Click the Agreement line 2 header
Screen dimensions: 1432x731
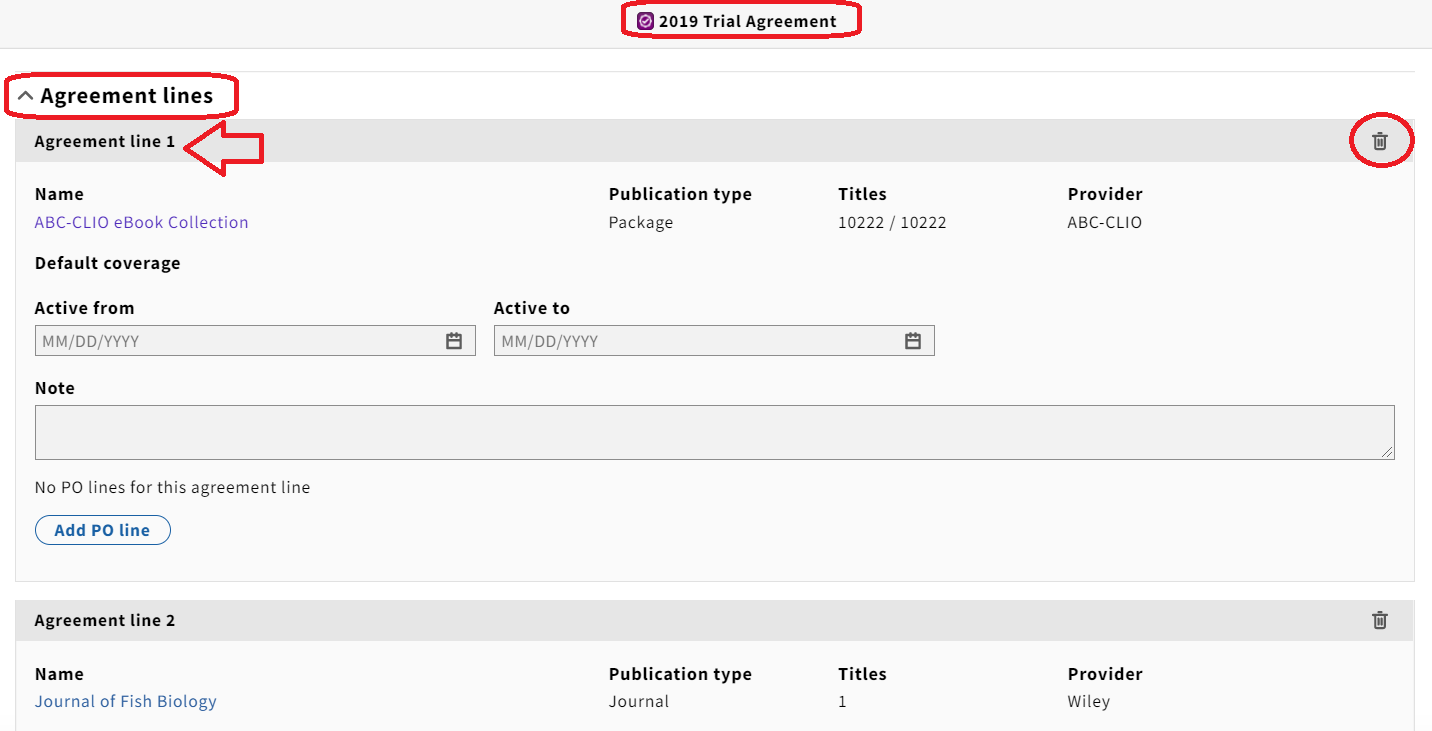point(714,620)
